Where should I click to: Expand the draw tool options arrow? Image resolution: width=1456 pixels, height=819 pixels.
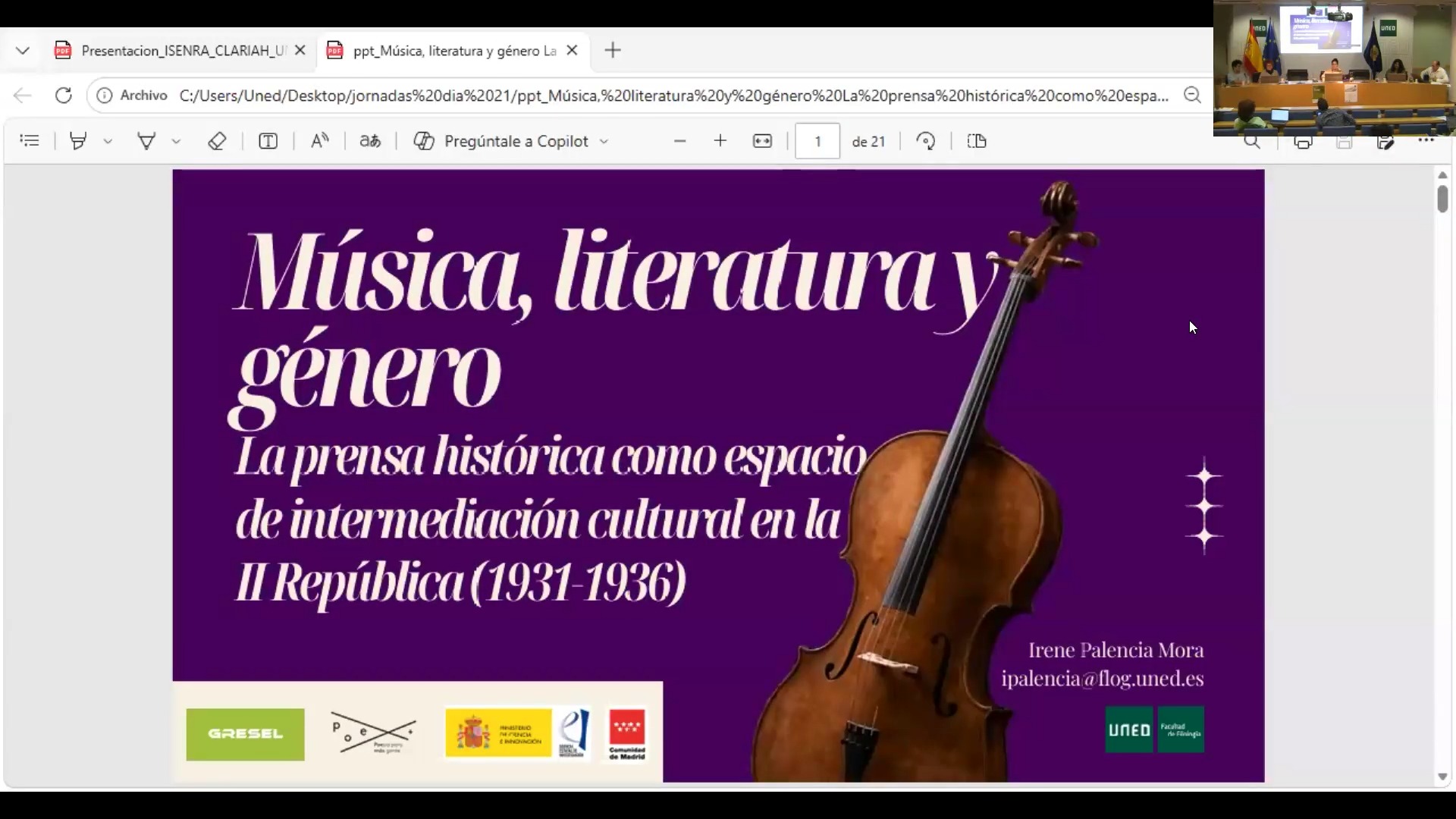[176, 141]
